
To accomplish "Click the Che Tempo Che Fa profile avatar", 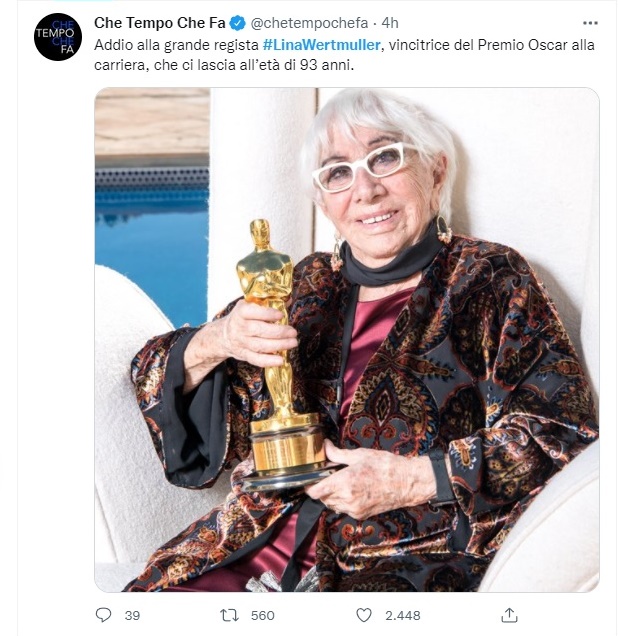I will click(x=58, y=37).
